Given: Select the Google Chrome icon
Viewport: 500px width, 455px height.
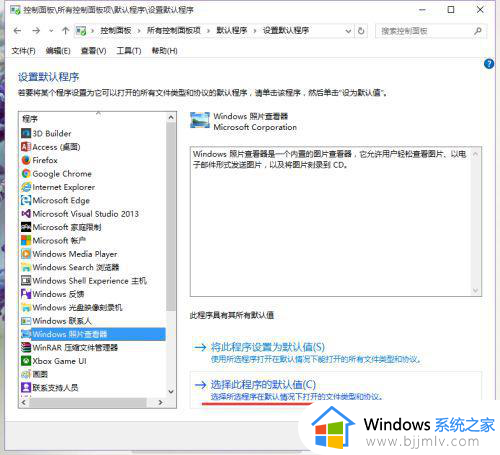Looking at the screenshot, I should point(26,173).
